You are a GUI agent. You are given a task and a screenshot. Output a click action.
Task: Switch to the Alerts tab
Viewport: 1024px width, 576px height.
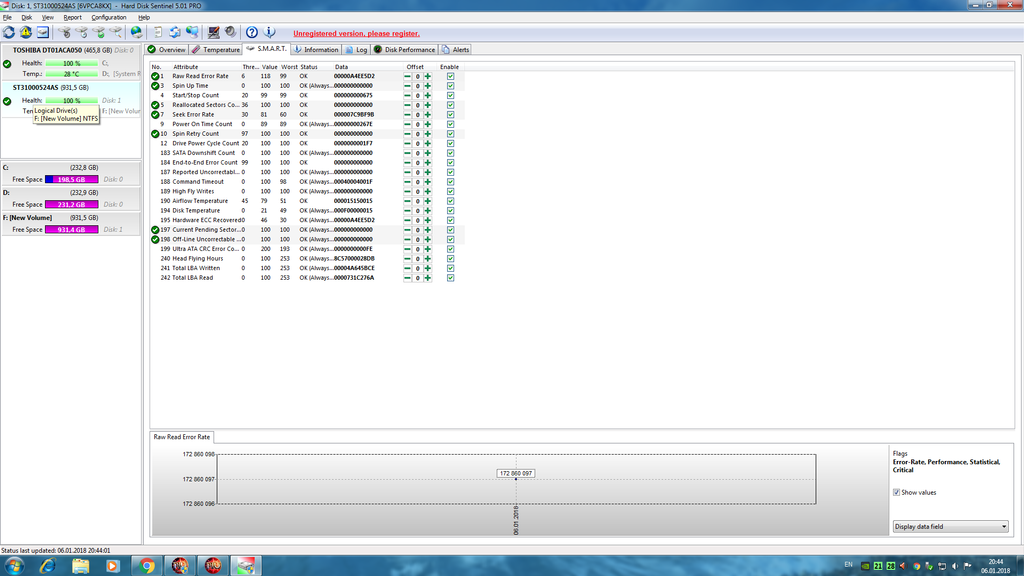[x=455, y=50]
